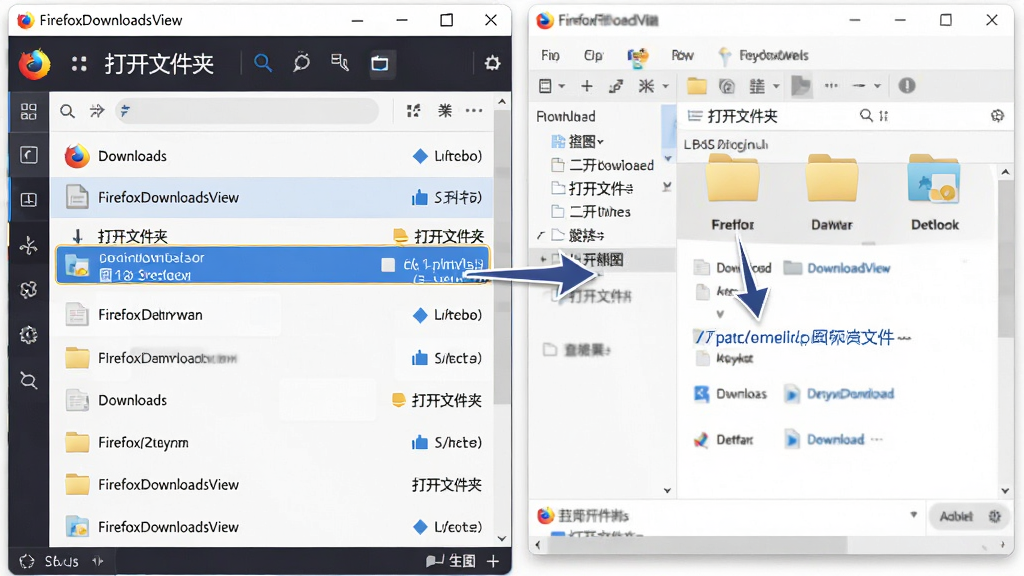
Task: Select the 二开bowloaed tree item
Action: tap(603, 165)
